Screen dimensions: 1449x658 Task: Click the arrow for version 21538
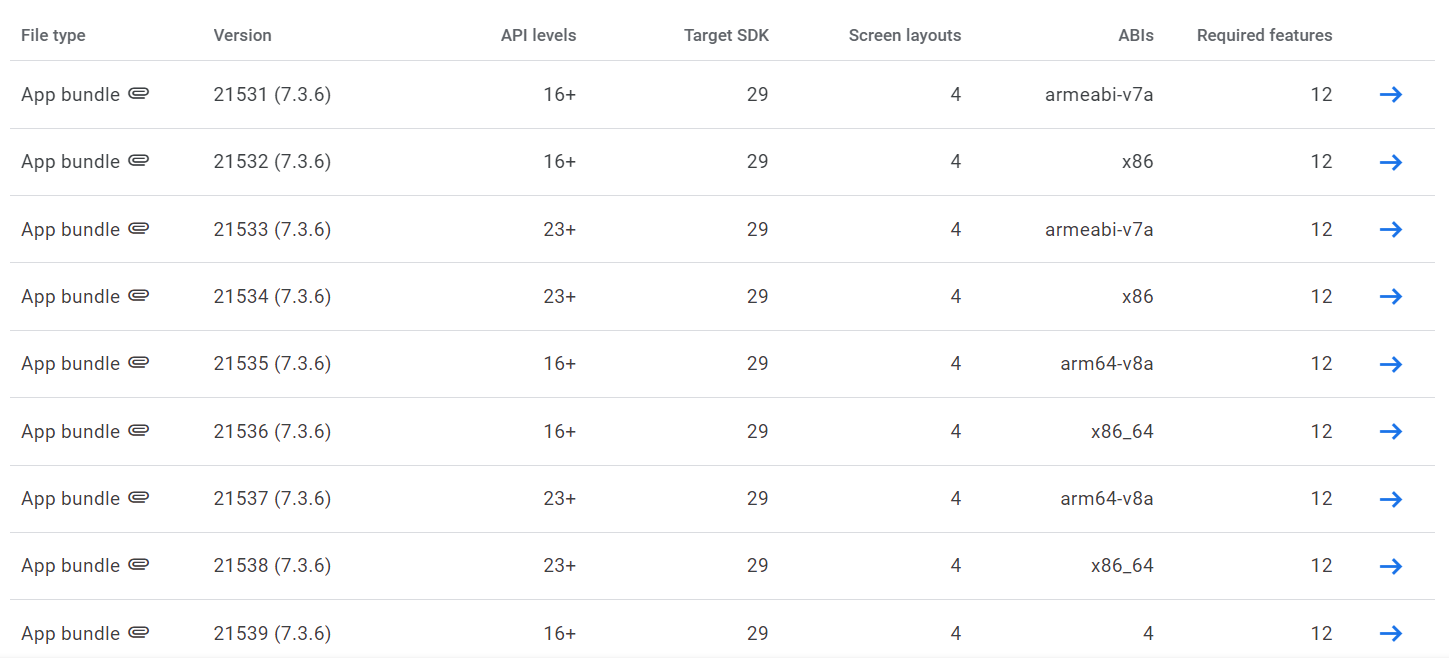pyautogui.click(x=1390, y=566)
